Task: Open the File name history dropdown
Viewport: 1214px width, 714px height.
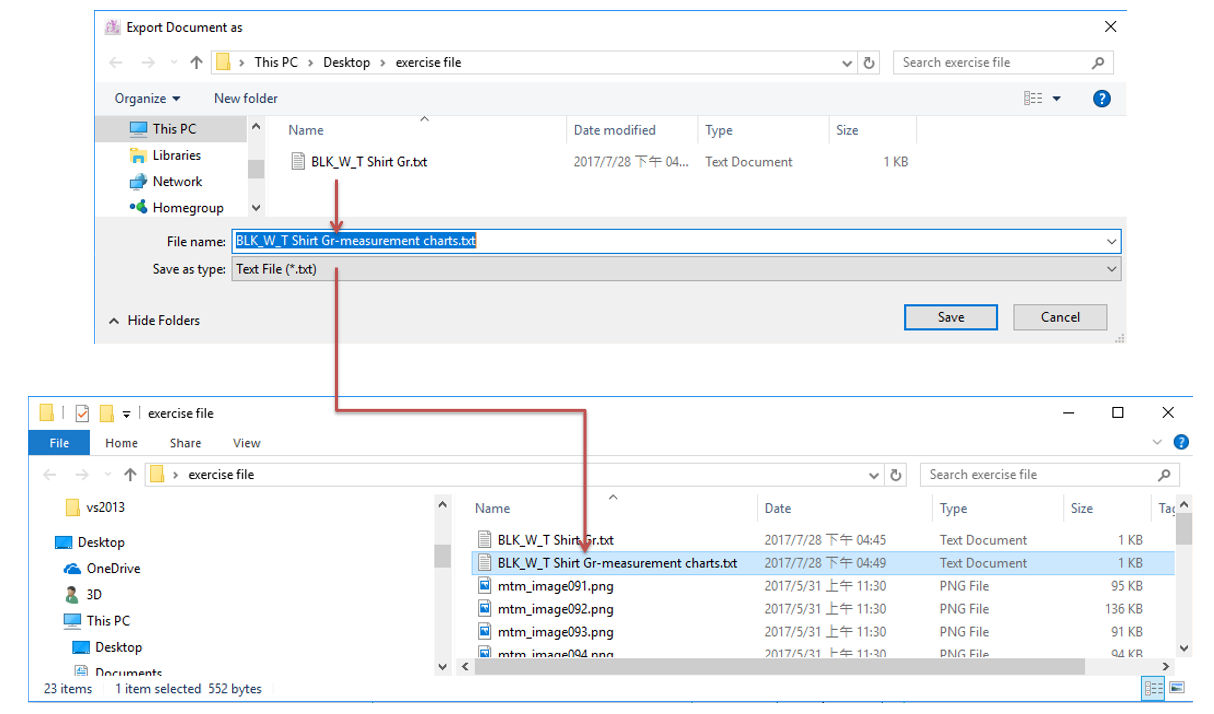Action: [1111, 241]
